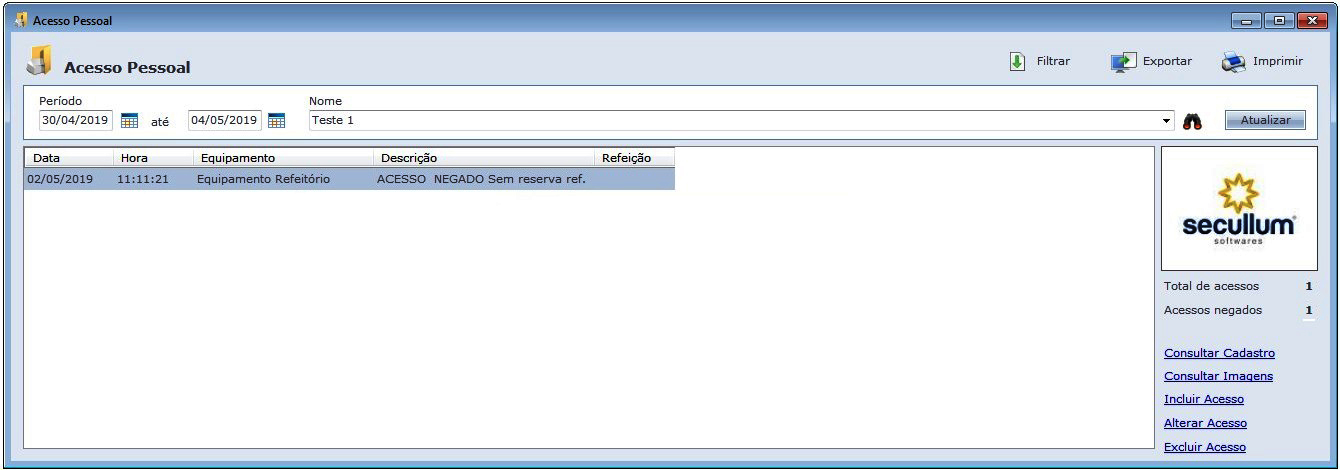
Task: Open the end date calendar picker
Action: 277,121
